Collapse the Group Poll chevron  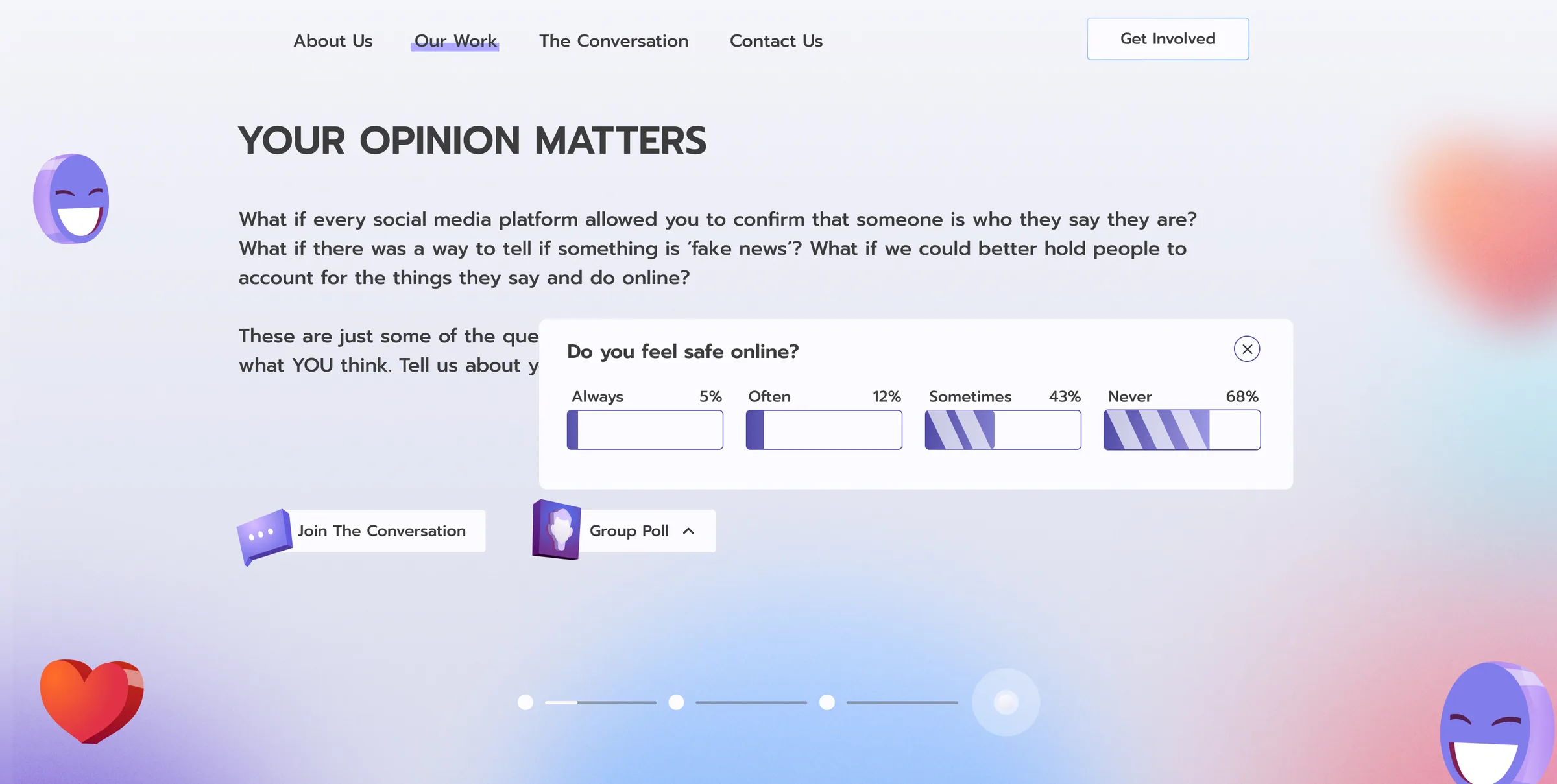tap(688, 531)
